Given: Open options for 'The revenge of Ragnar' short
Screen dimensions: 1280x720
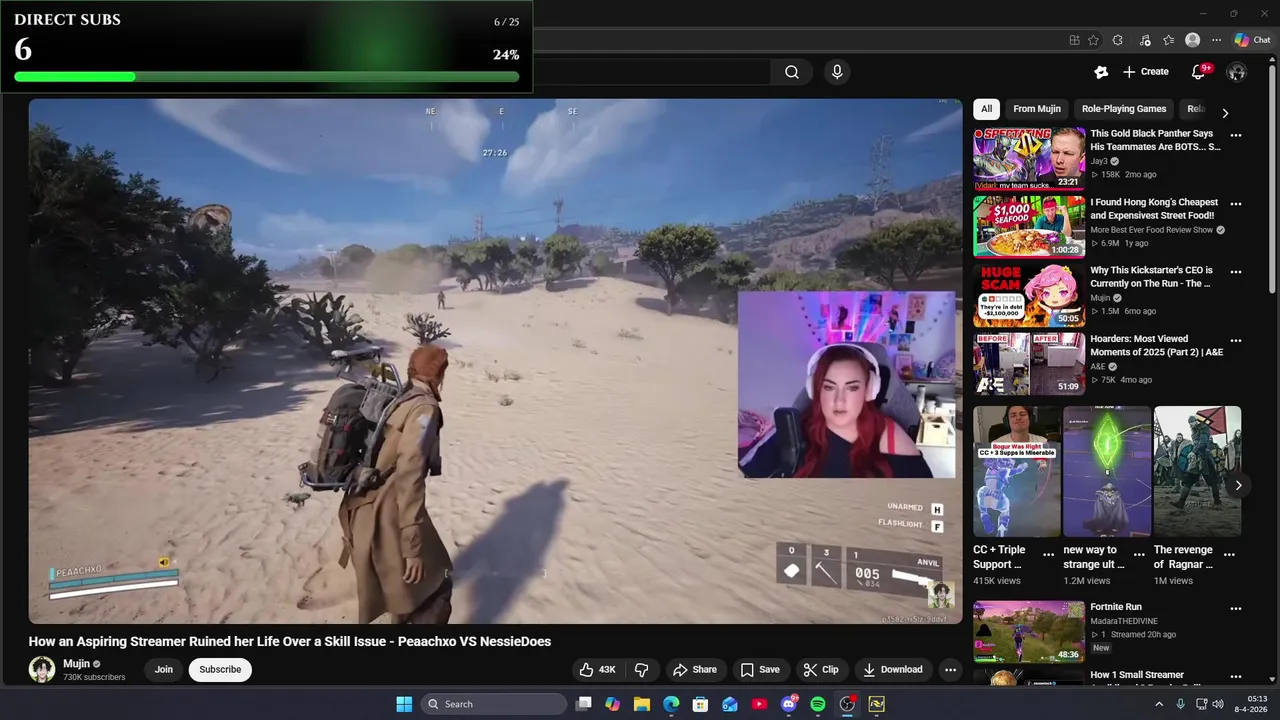Looking at the screenshot, I should 1229,554.
